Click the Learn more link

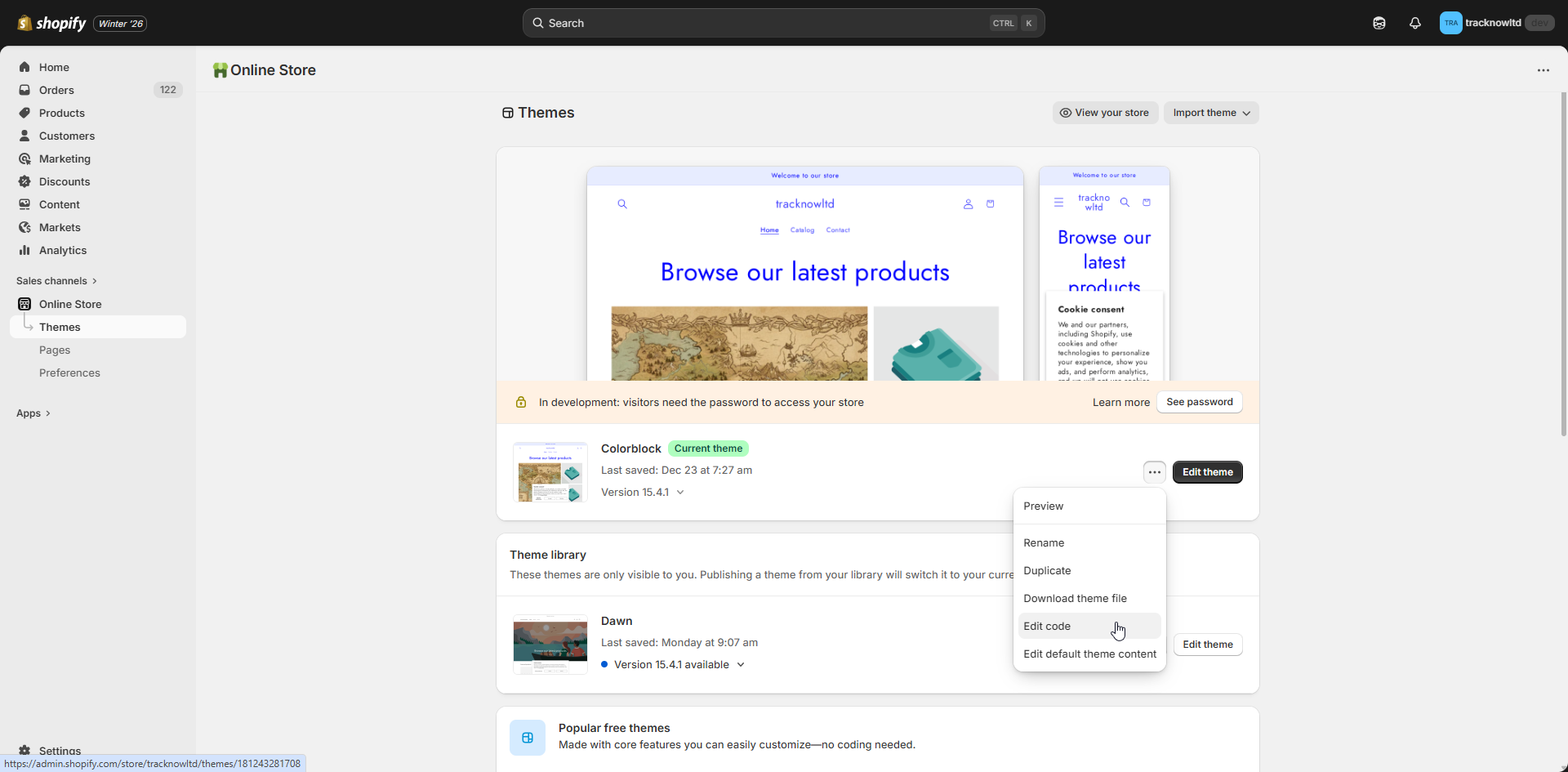point(1120,402)
